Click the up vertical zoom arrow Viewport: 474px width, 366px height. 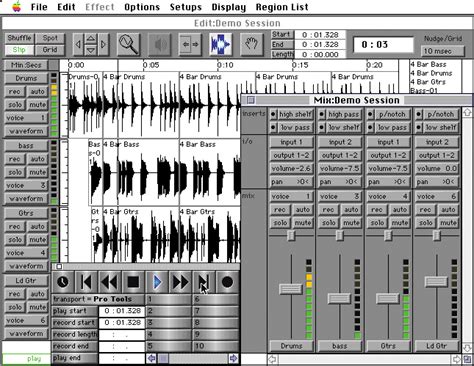click(x=91, y=38)
